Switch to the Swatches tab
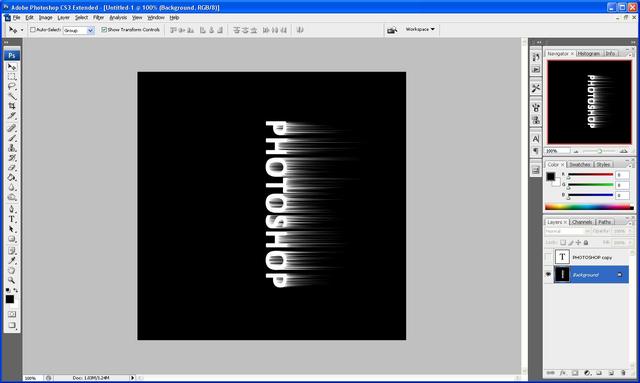Image resolution: width=640 pixels, height=383 pixels. point(580,165)
